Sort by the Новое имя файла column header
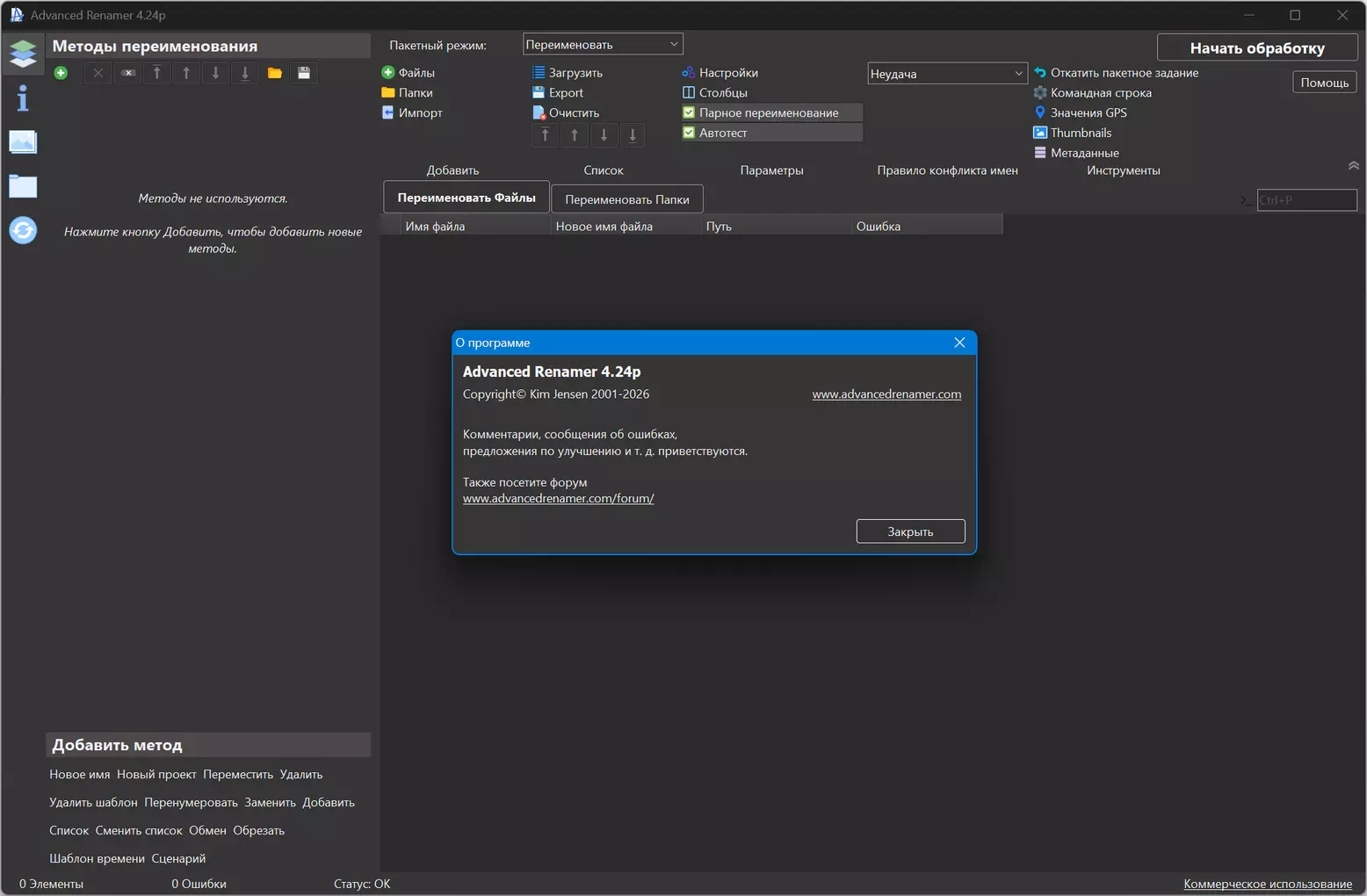The height and width of the screenshot is (896, 1367). coord(627,227)
